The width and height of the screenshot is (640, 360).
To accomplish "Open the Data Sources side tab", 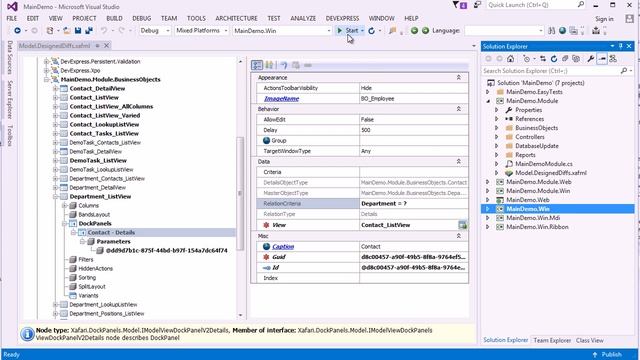I will tap(10, 57).
